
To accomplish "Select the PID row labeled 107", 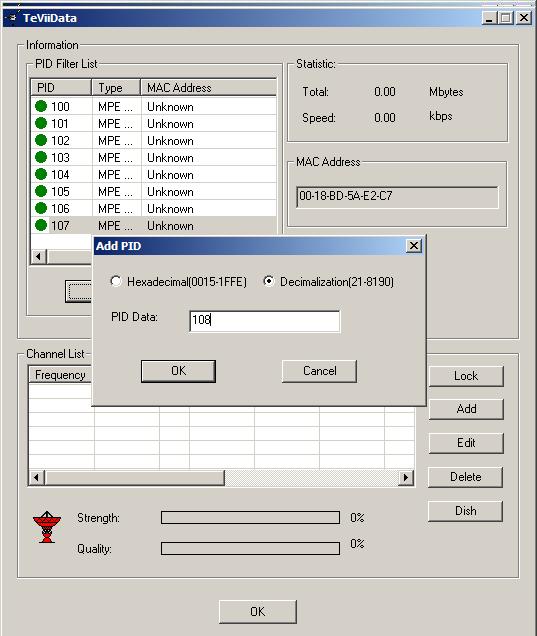I will (154, 226).
